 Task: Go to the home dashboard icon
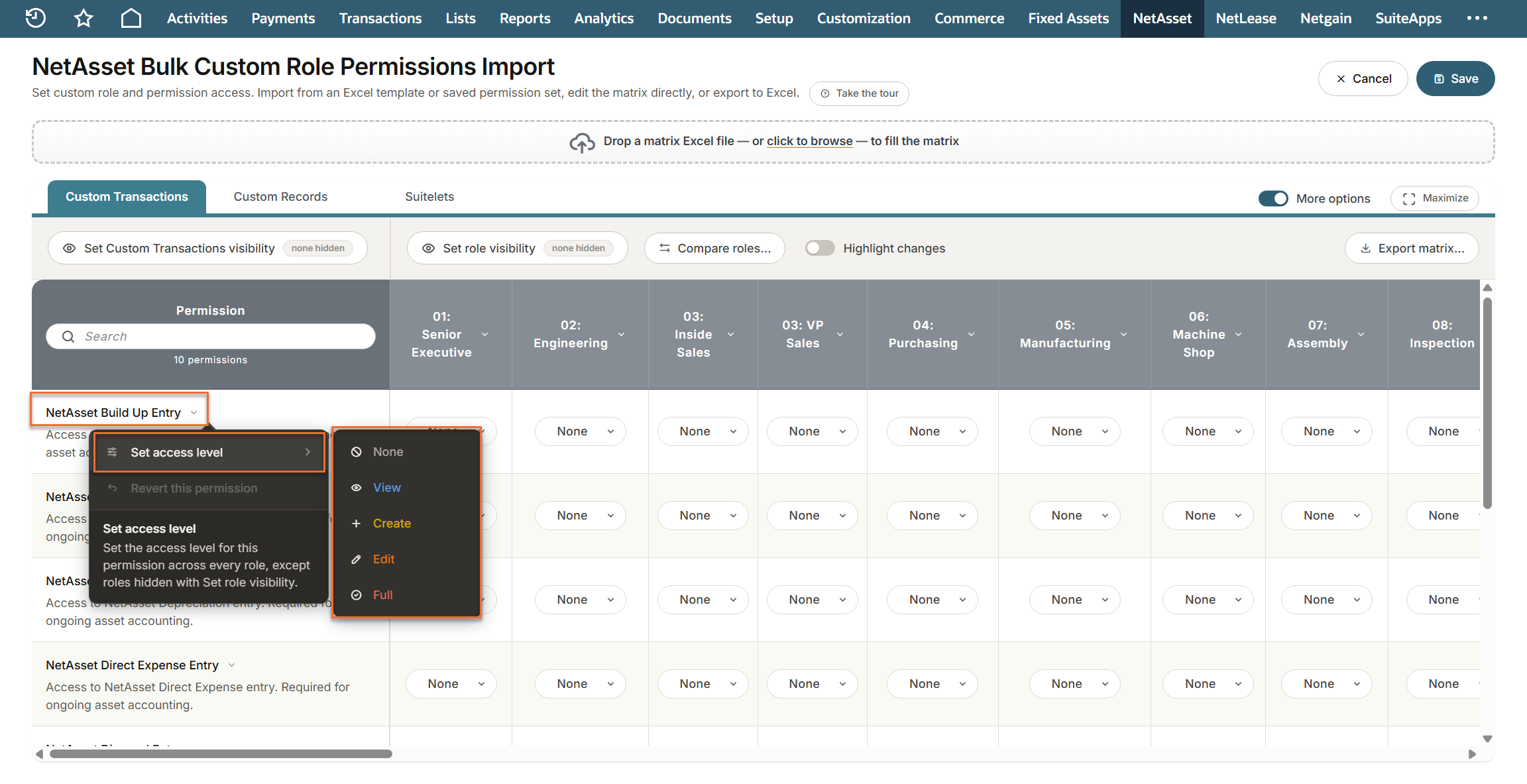(131, 18)
